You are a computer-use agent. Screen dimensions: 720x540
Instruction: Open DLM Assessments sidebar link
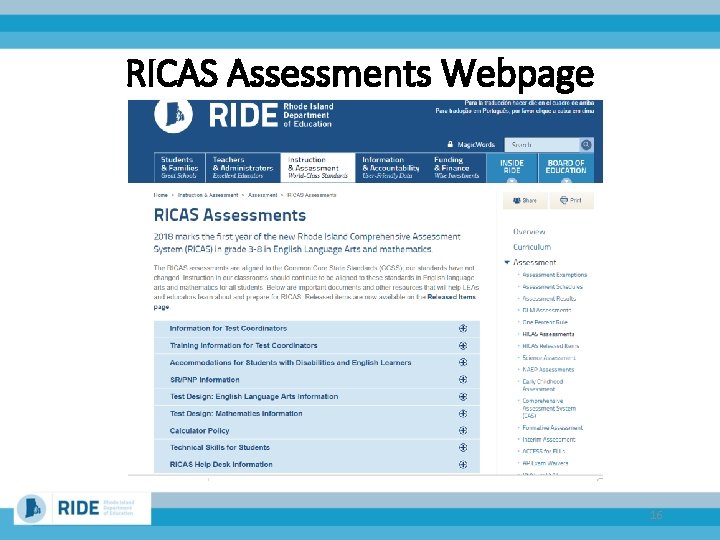tap(547, 310)
